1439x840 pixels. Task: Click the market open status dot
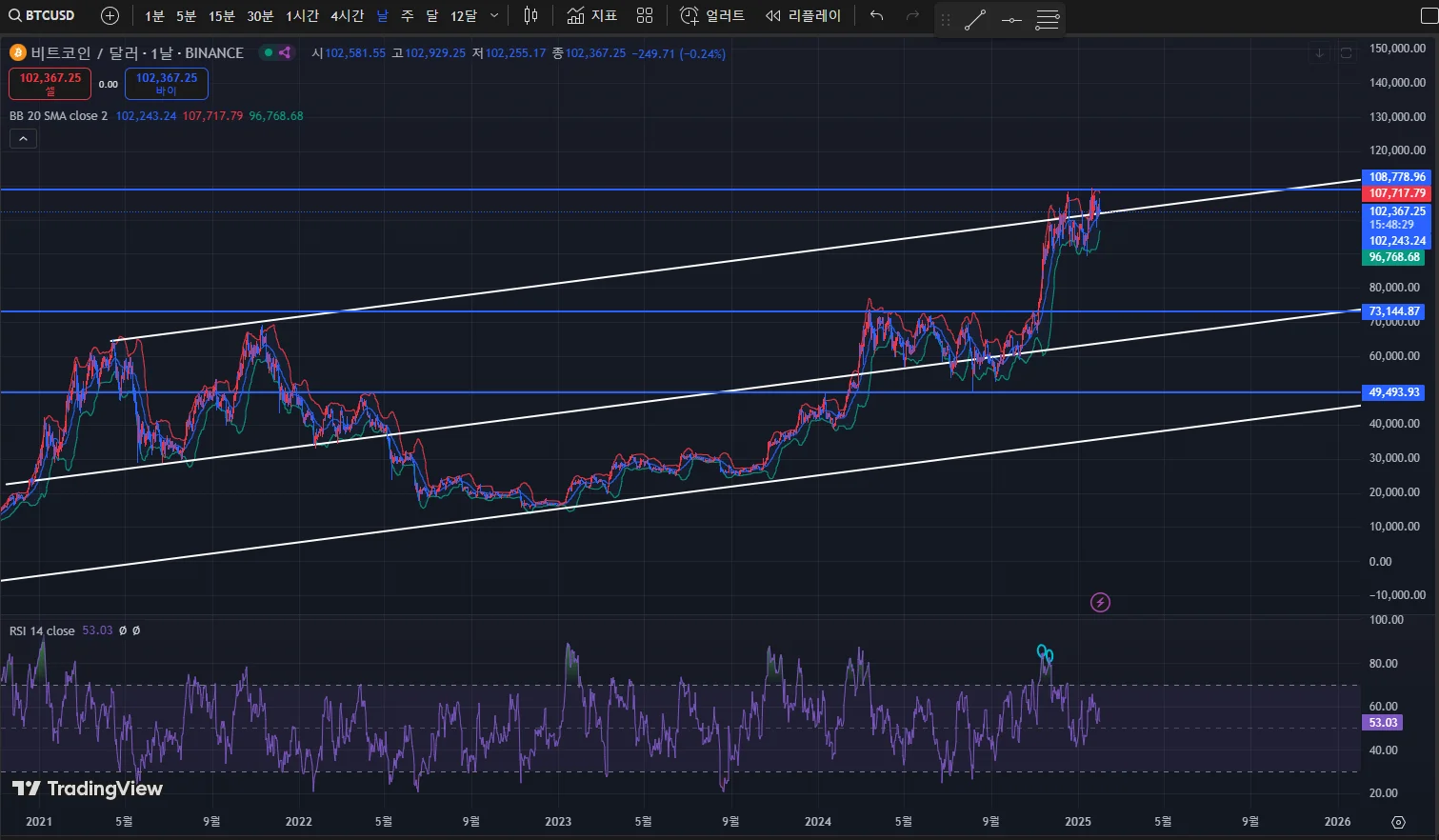(269, 52)
